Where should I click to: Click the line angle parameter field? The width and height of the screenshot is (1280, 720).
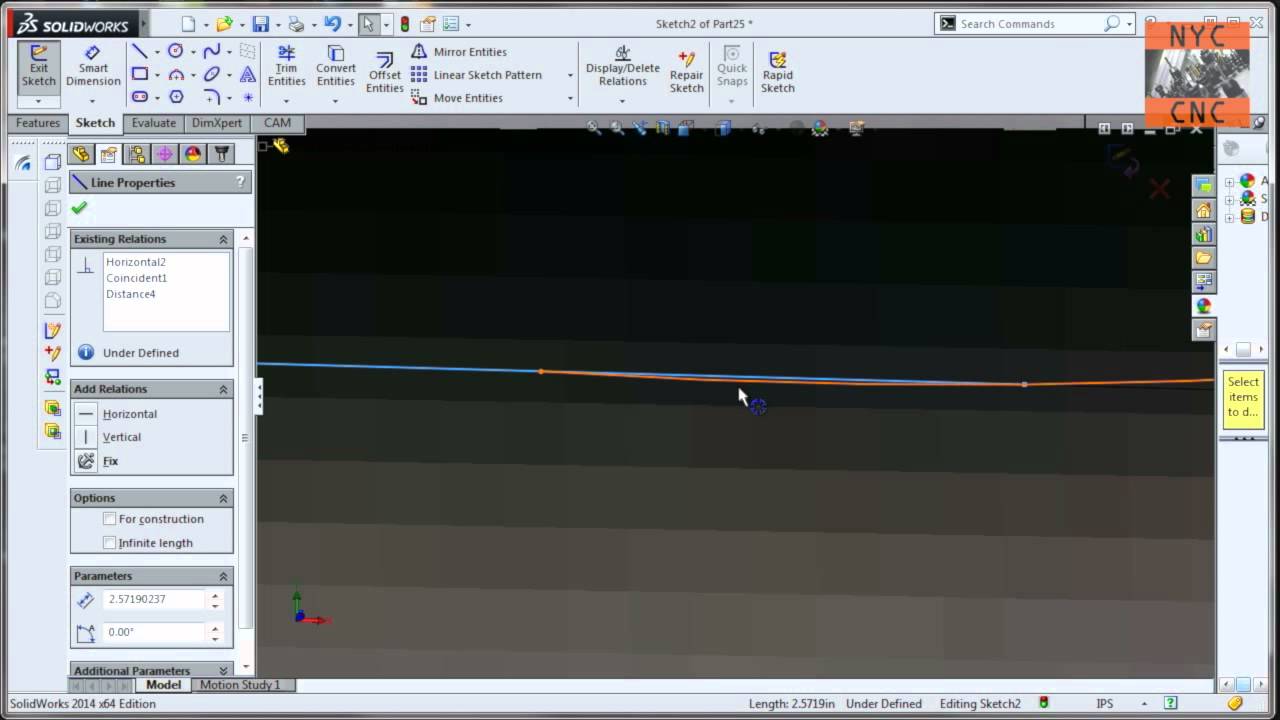[x=153, y=632]
